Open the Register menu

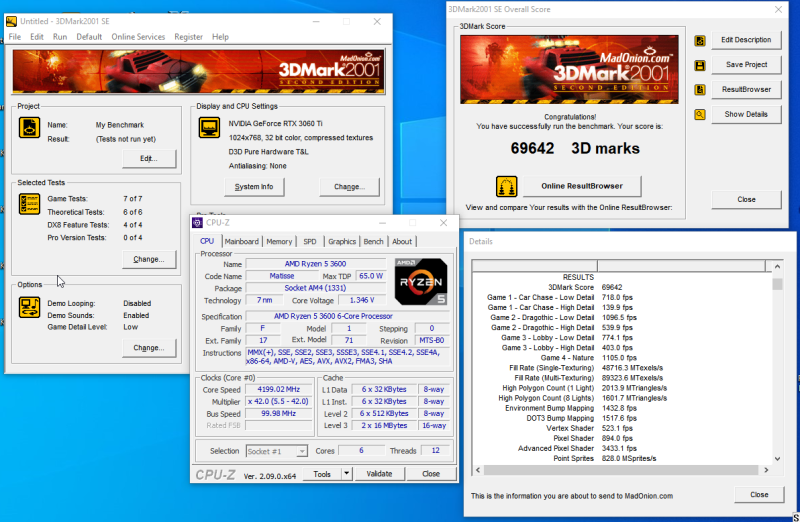click(188, 37)
